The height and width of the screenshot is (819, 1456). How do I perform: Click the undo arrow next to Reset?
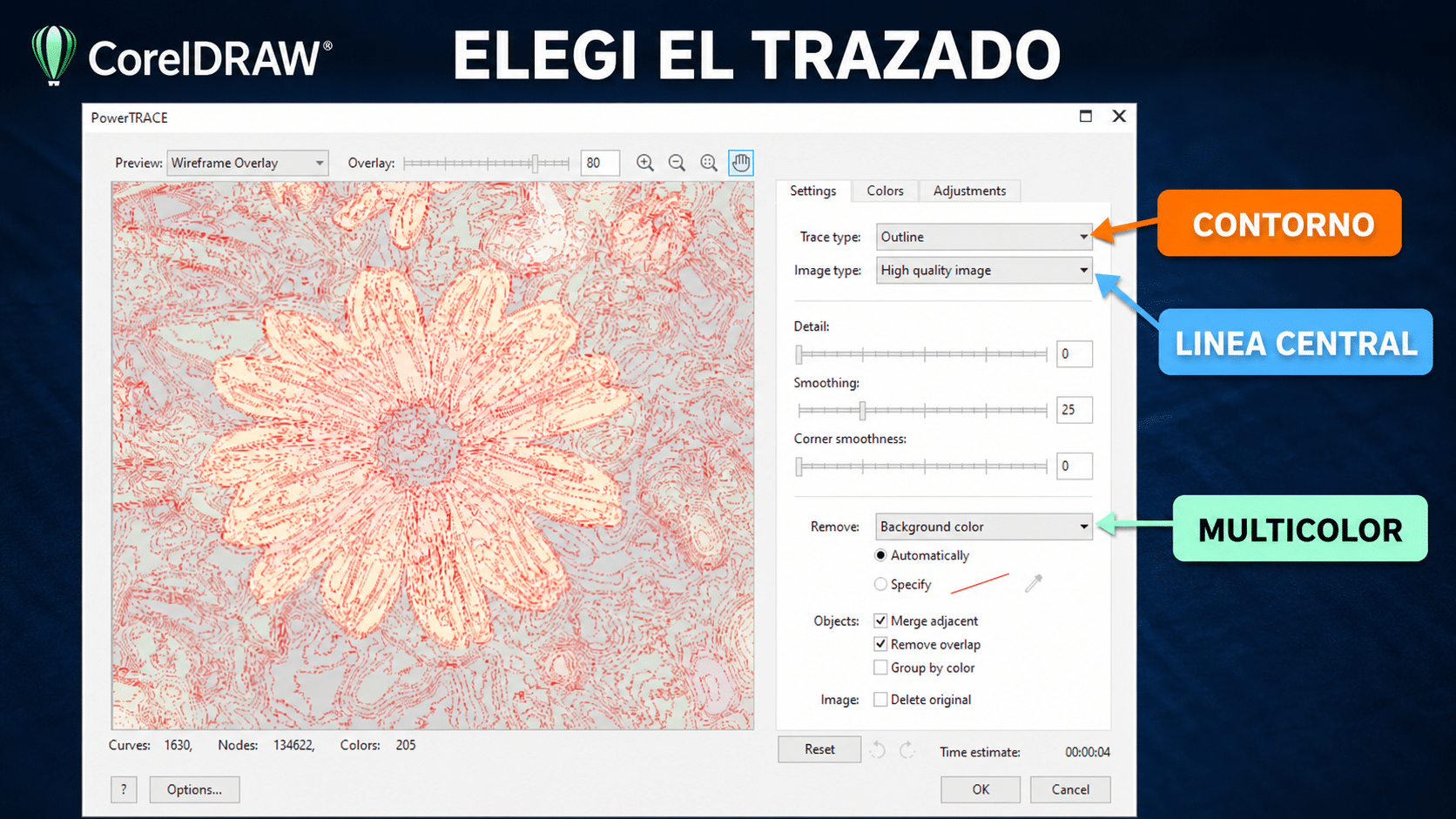tap(878, 749)
